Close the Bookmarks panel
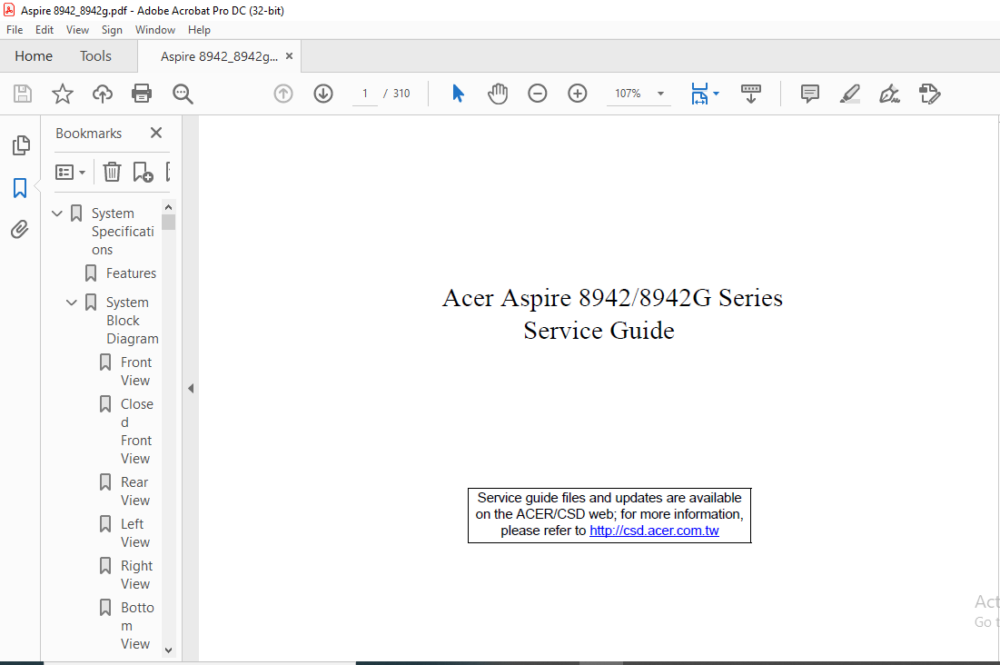Screen dimensions: 1000x665 click(156, 133)
